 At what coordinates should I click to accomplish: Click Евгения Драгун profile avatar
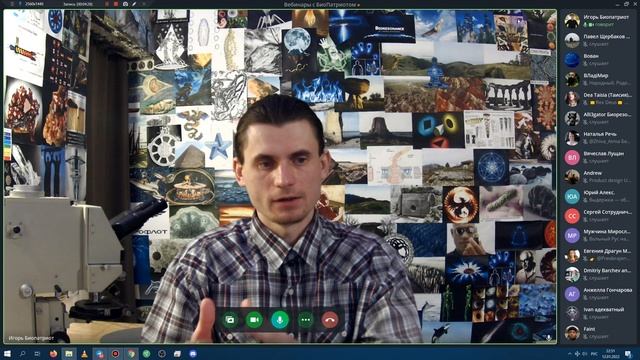572,255
